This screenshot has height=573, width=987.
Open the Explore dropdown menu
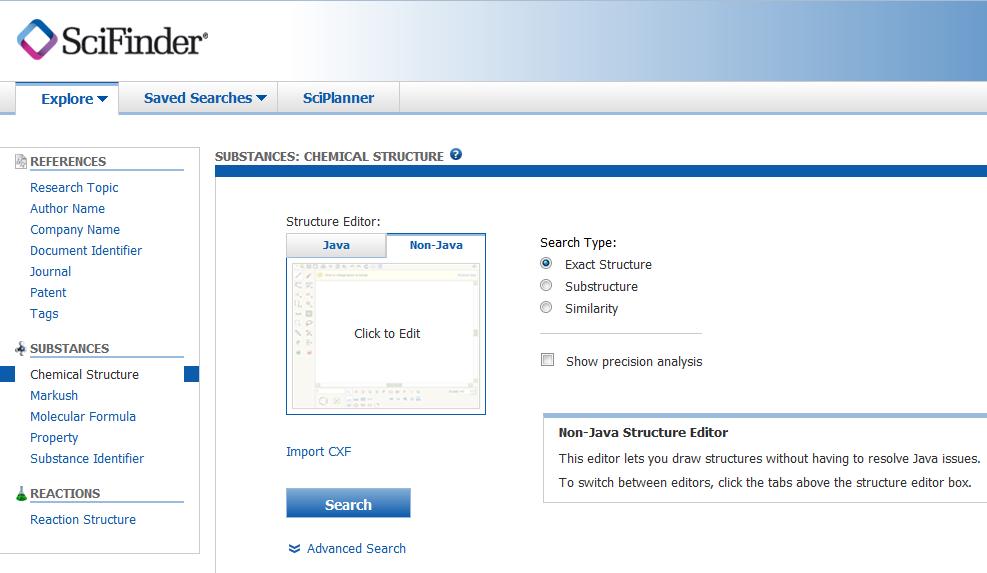[x=74, y=99]
